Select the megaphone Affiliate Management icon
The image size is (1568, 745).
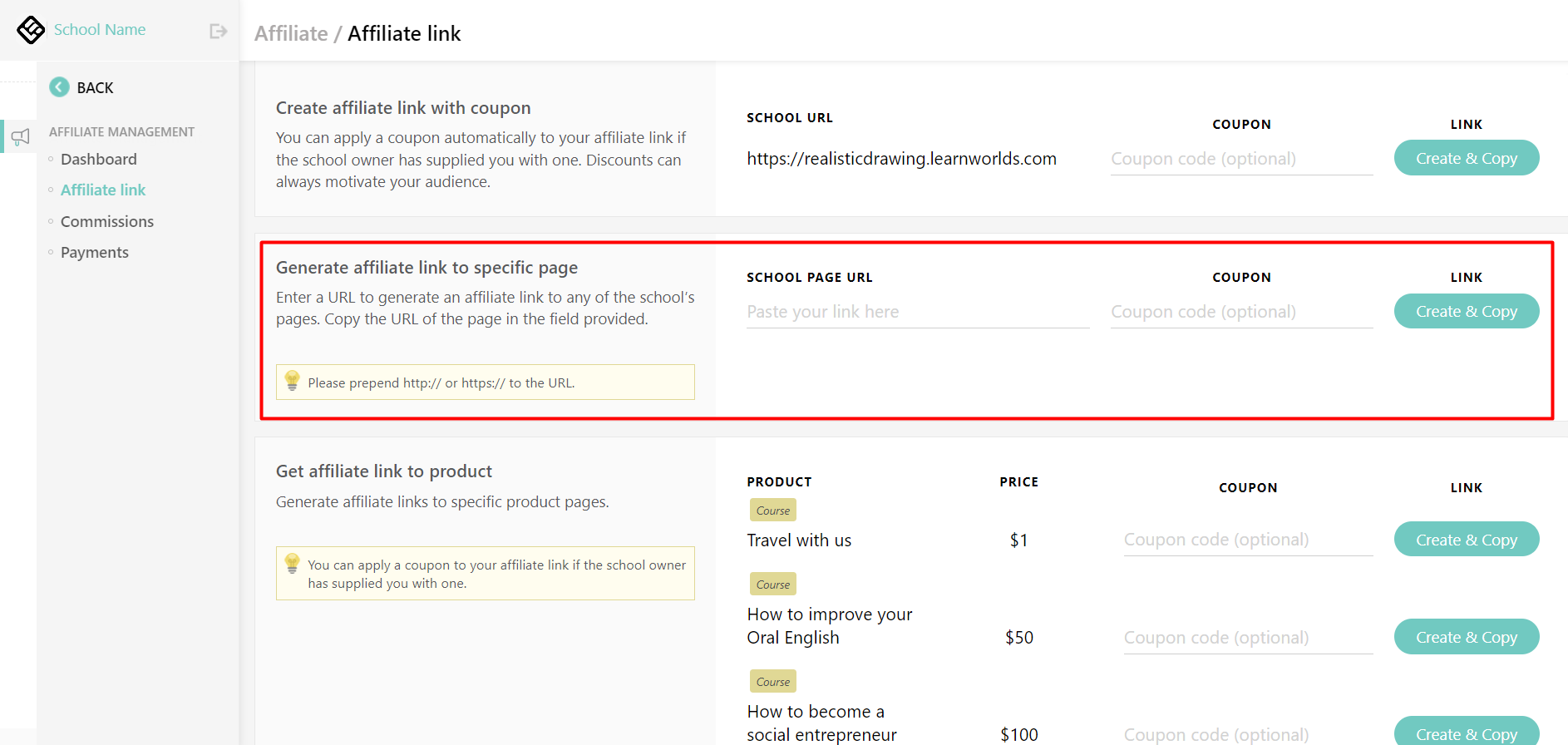pos(21,136)
